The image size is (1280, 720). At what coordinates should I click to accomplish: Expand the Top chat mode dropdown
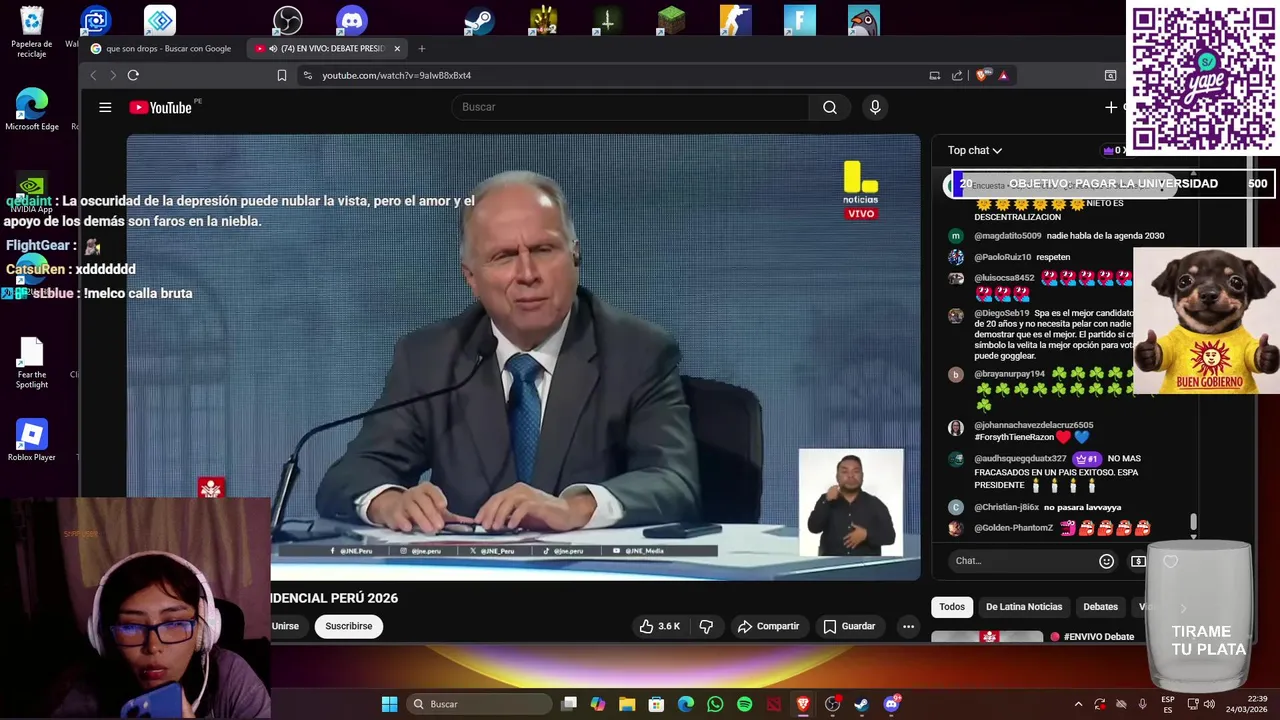[975, 150]
